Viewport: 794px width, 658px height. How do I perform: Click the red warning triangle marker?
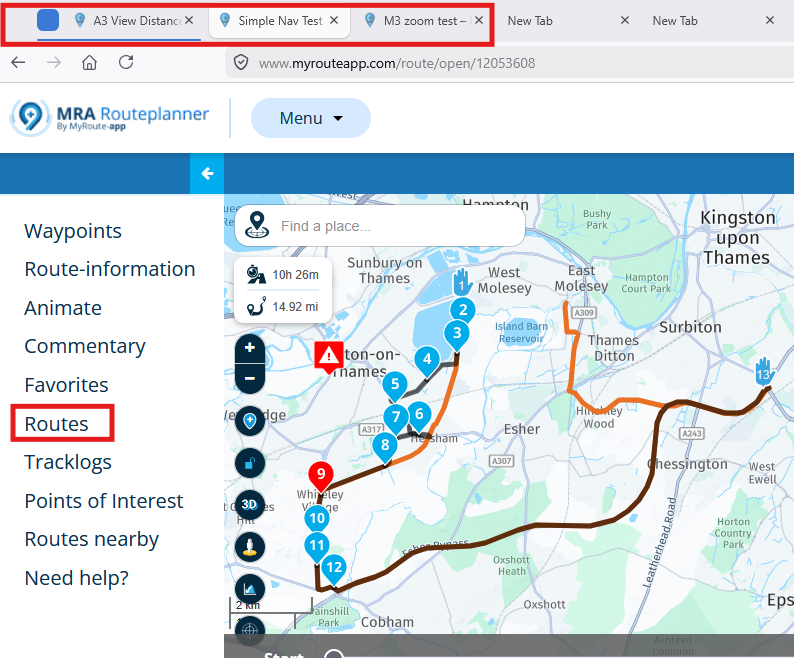click(328, 355)
